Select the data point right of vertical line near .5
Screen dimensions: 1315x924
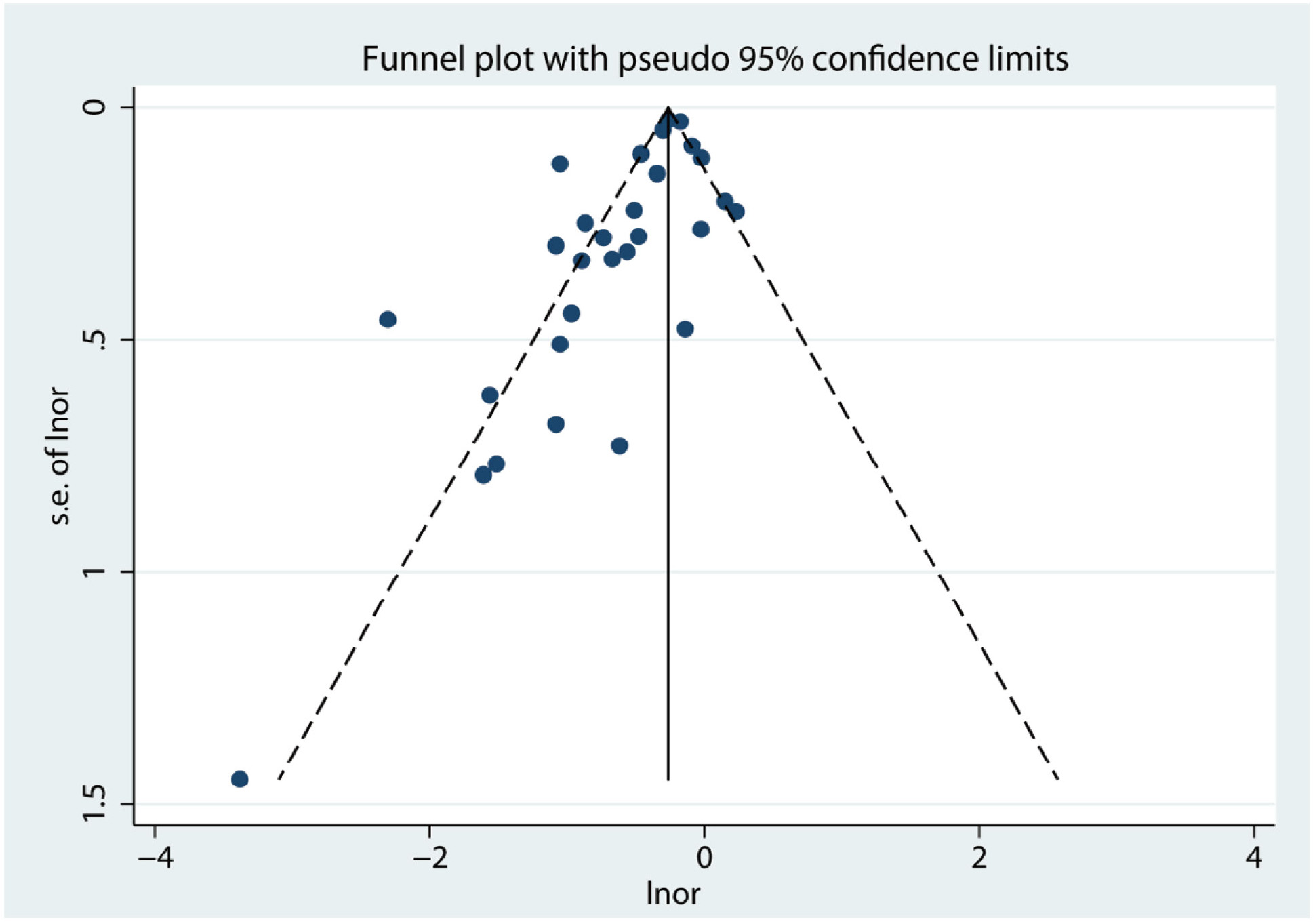[x=685, y=329]
